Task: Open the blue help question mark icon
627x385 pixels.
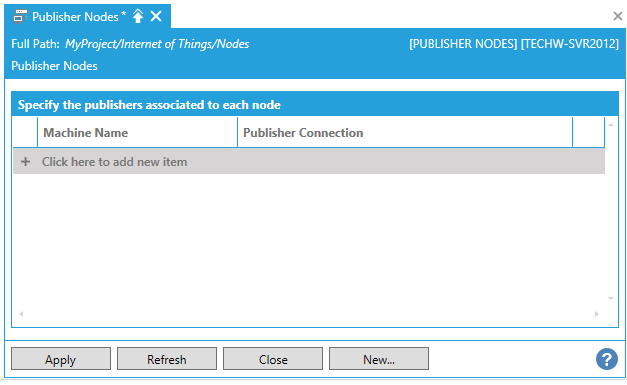Action: pos(607,359)
